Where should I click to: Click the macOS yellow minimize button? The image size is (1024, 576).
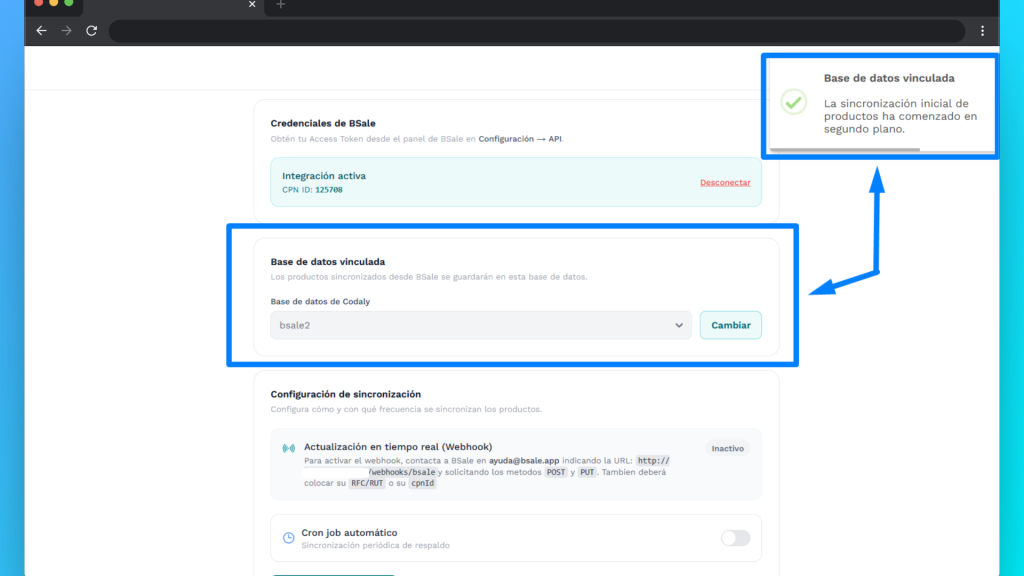tap(54, 3)
